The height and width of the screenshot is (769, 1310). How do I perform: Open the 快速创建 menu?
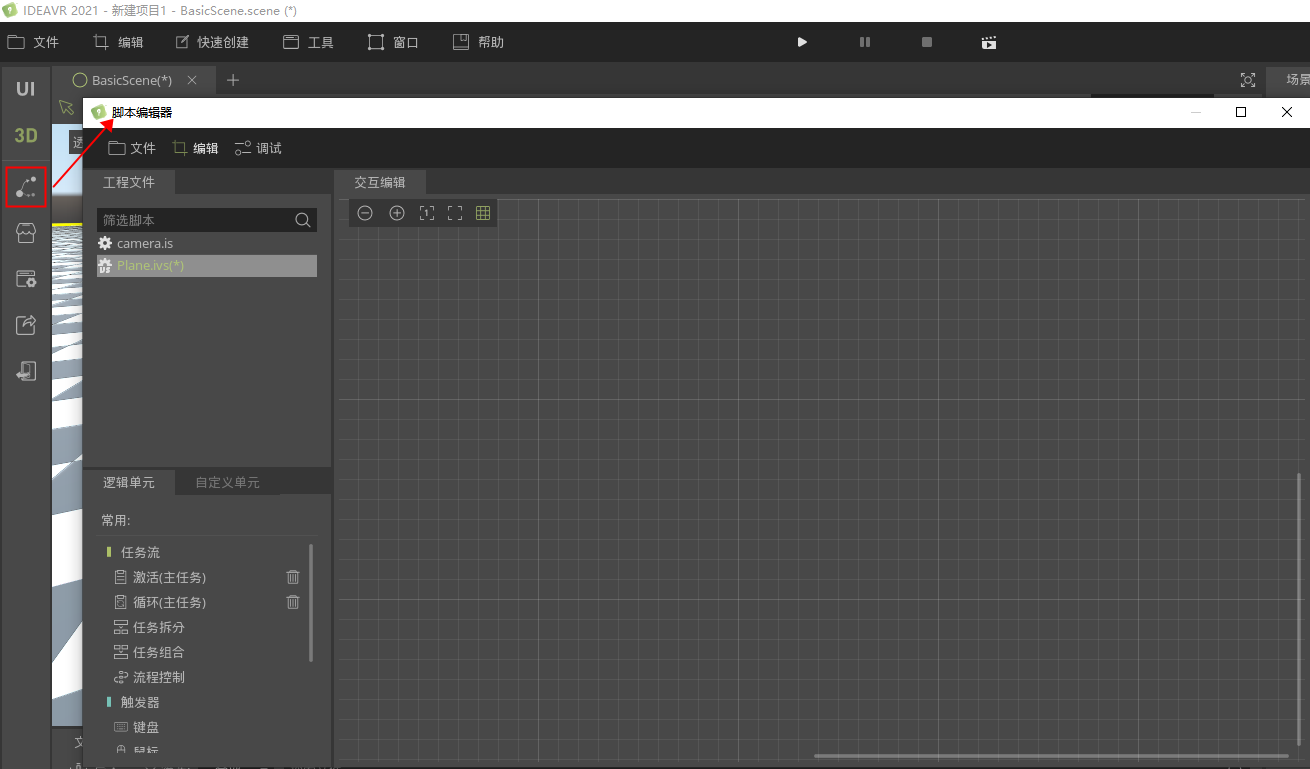pyautogui.click(x=212, y=42)
